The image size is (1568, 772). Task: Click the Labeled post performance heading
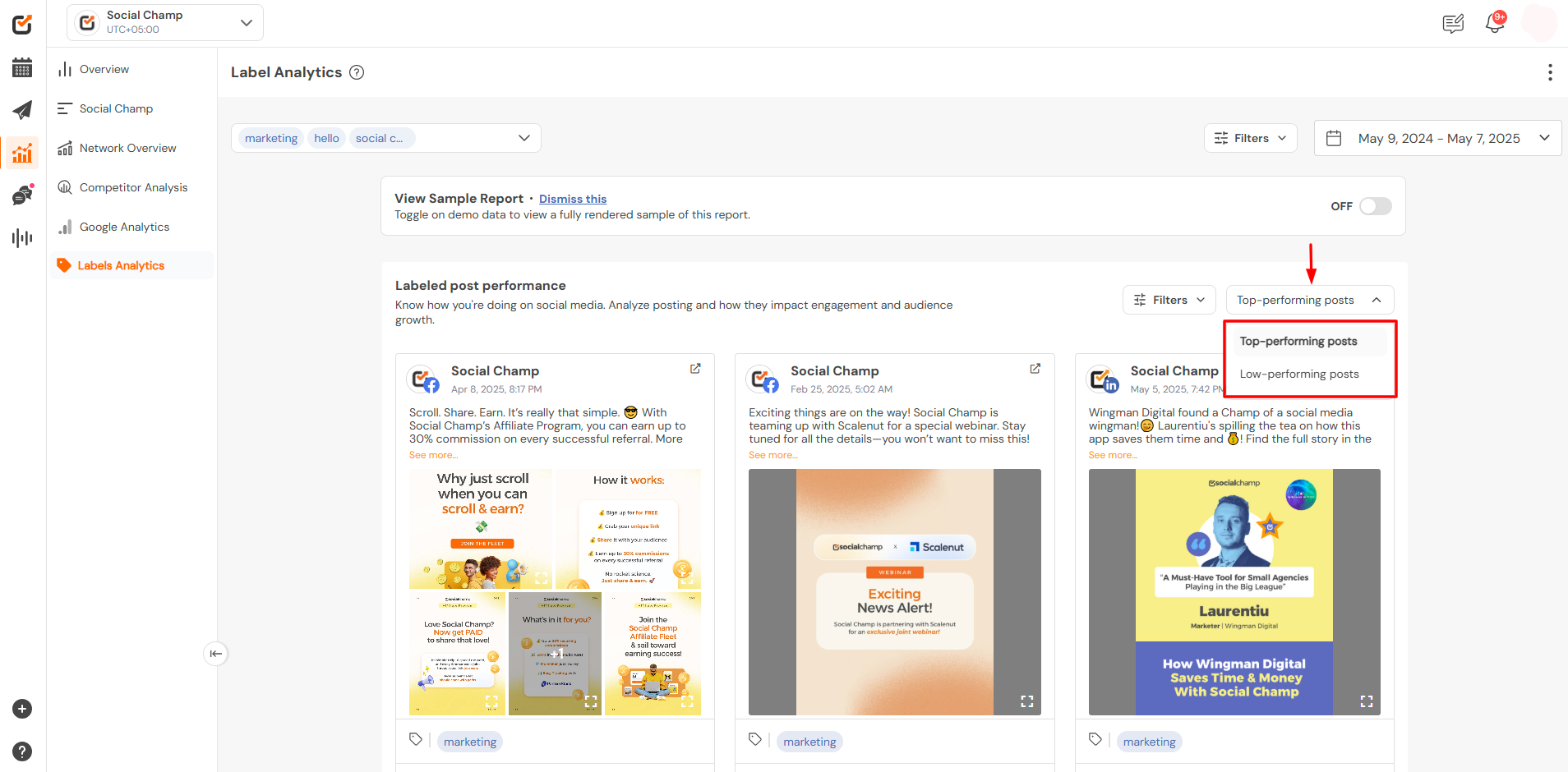coord(481,286)
